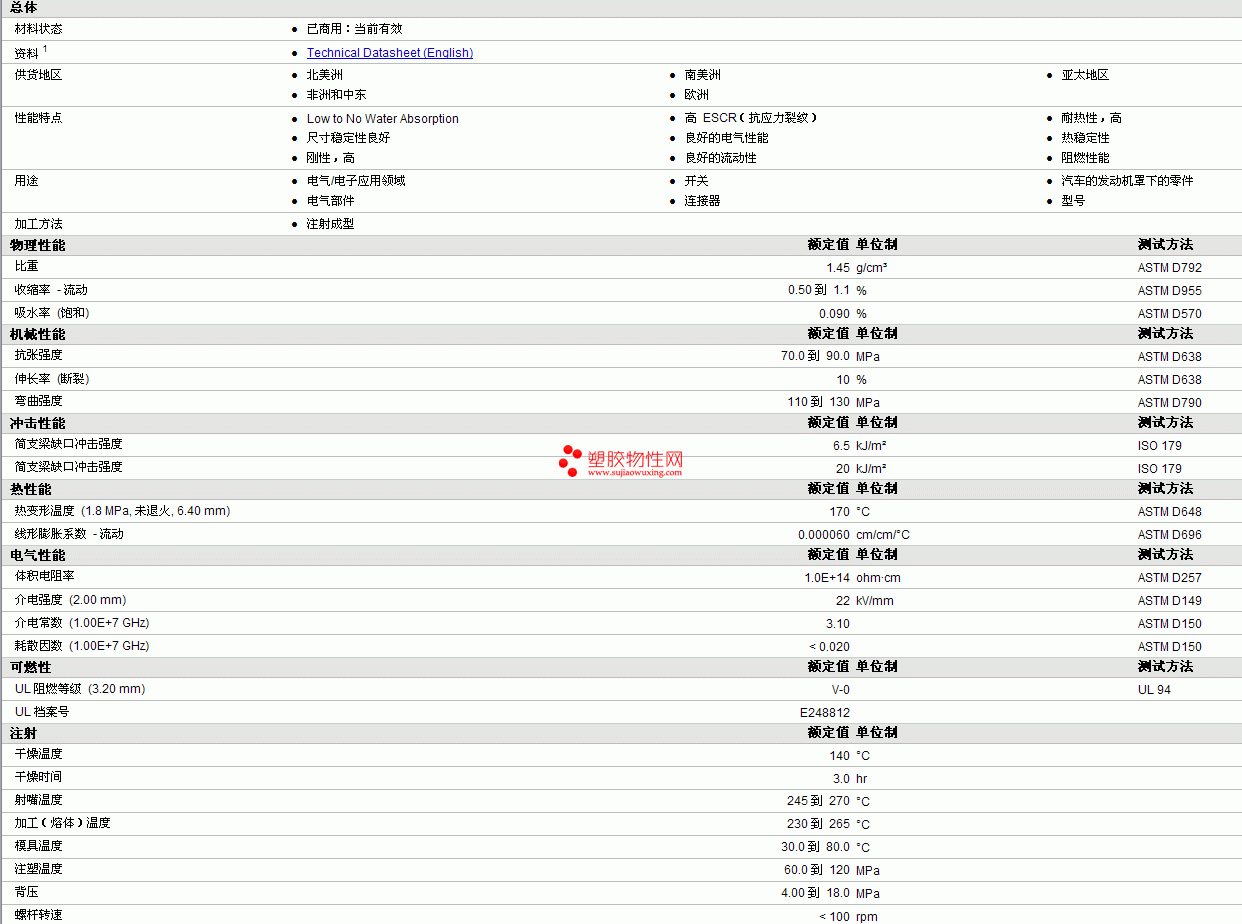Select ASTM D638 in the 伸长率 (断裂) row
The width and height of the screenshot is (1242, 924).
pyautogui.click(x=1170, y=380)
